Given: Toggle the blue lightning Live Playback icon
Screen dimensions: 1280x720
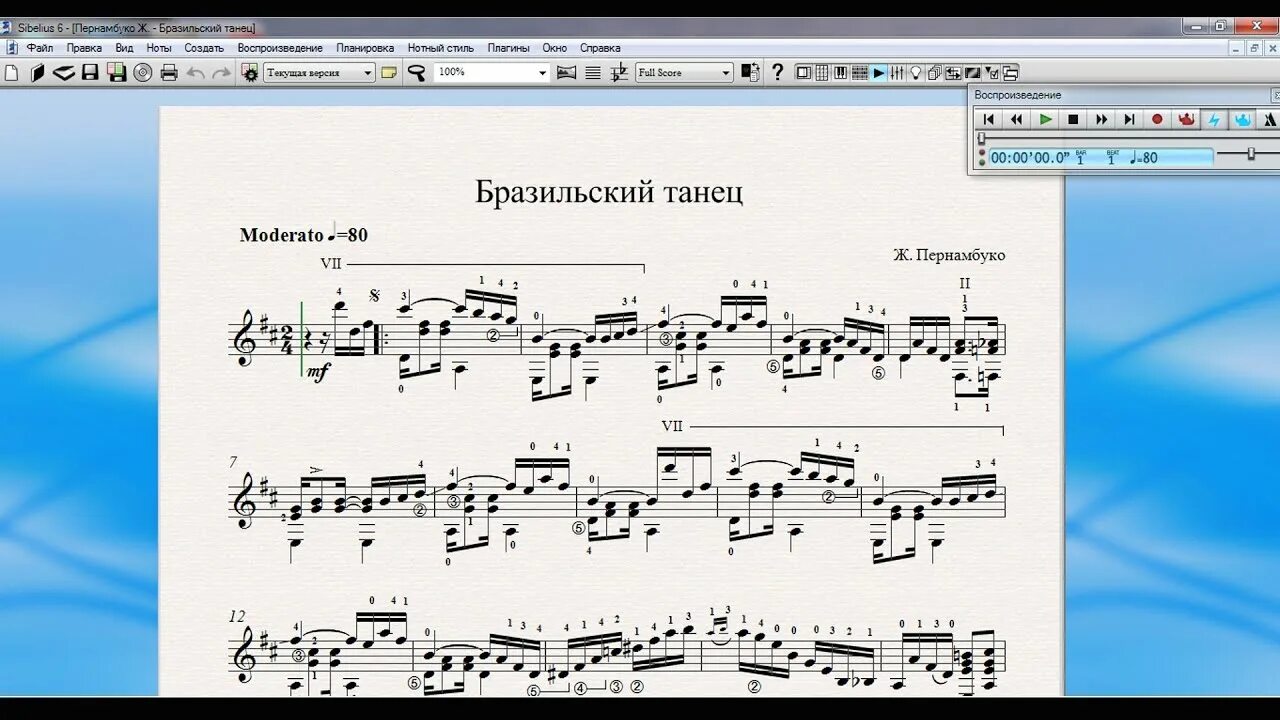Looking at the screenshot, I should (1214, 119).
